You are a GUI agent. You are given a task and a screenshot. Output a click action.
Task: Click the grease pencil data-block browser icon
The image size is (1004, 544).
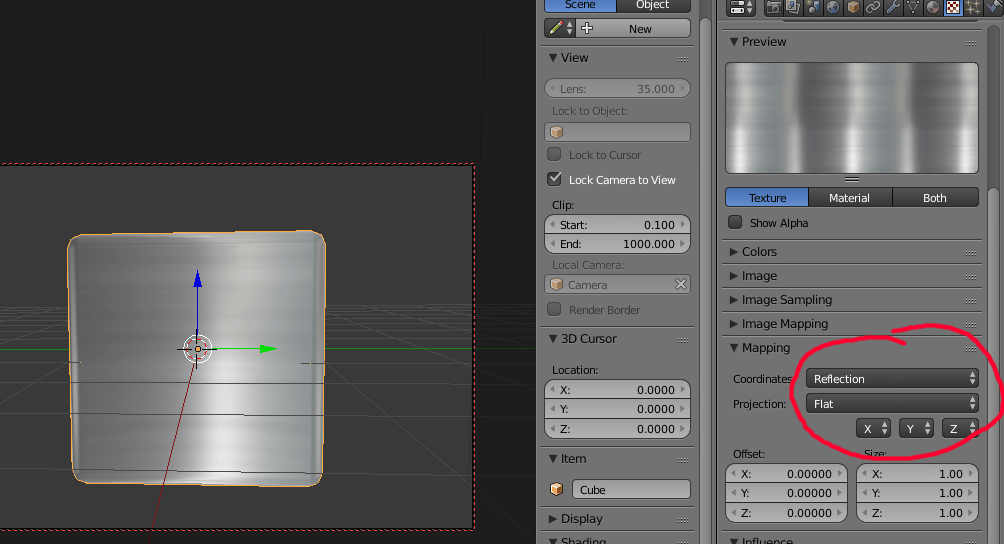tap(559, 28)
